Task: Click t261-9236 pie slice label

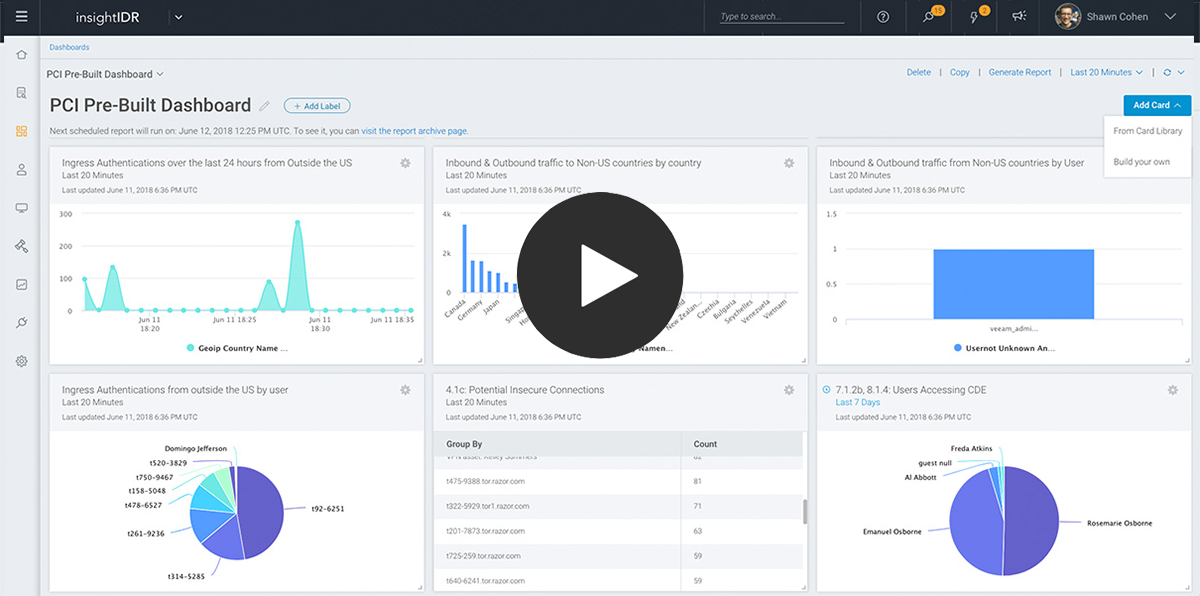Action: 145,534
